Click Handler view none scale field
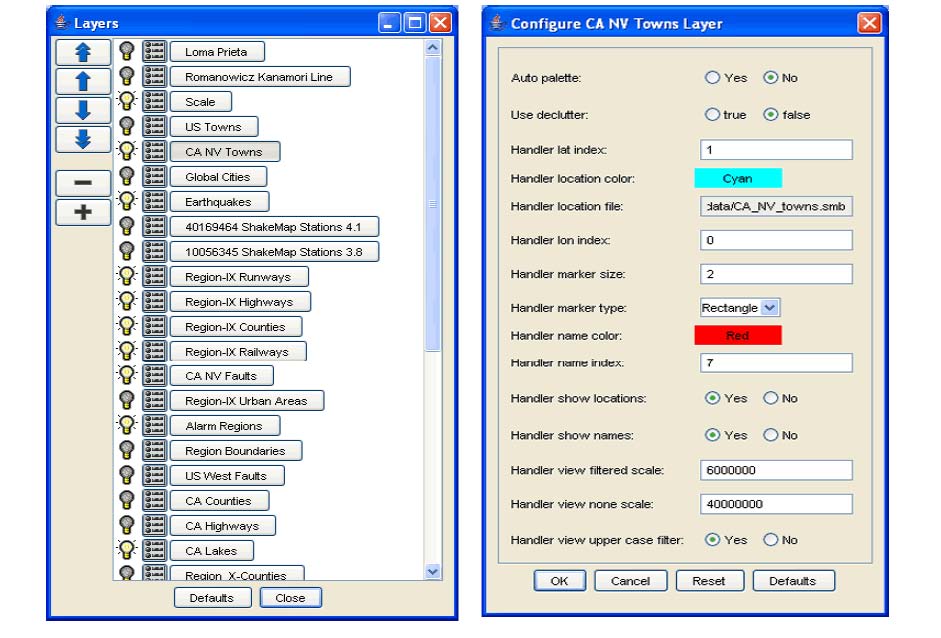This screenshot has height=638, width=941. click(776, 504)
